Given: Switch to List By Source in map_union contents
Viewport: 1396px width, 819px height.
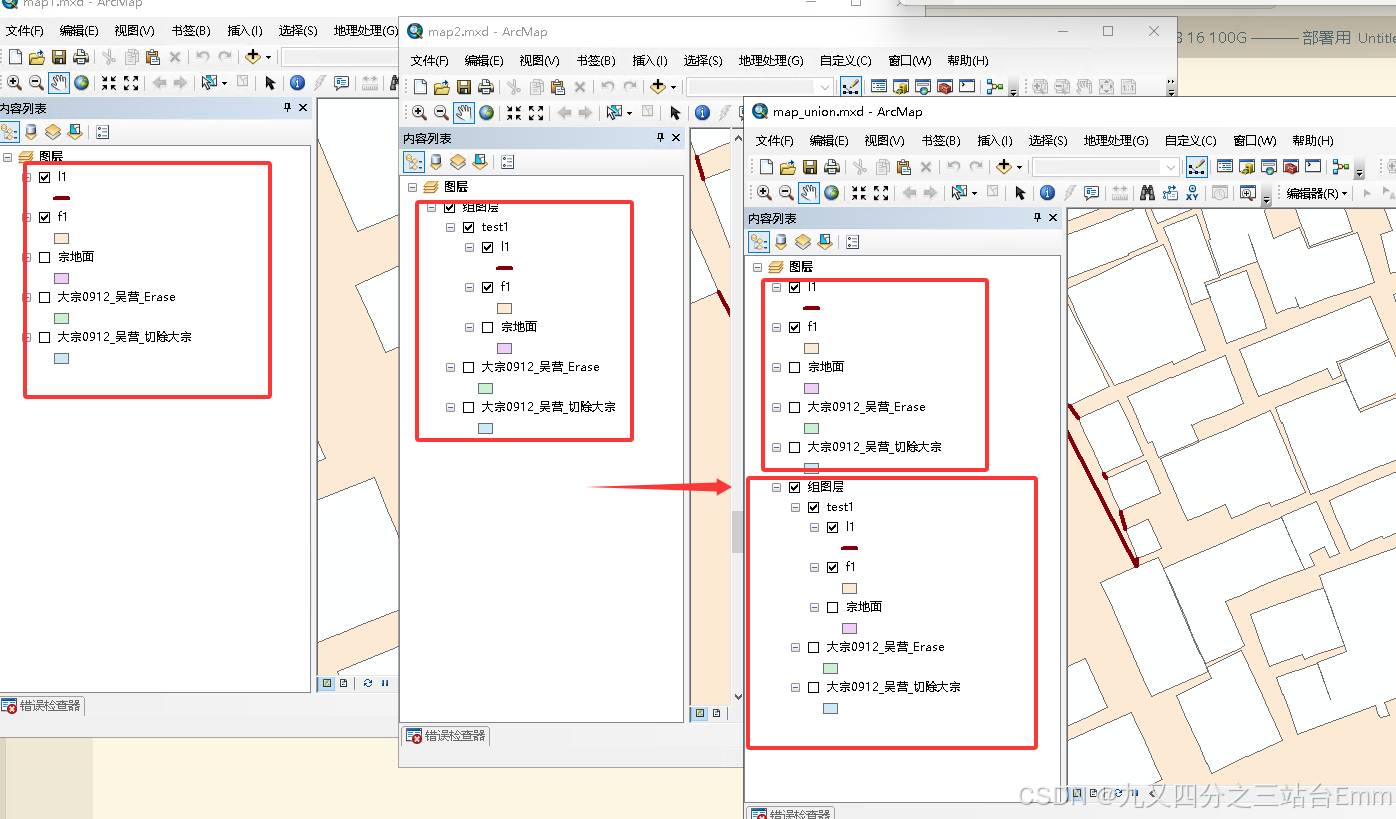Looking at the screenshot, I should pyautogui.click(x=781, y=242).
